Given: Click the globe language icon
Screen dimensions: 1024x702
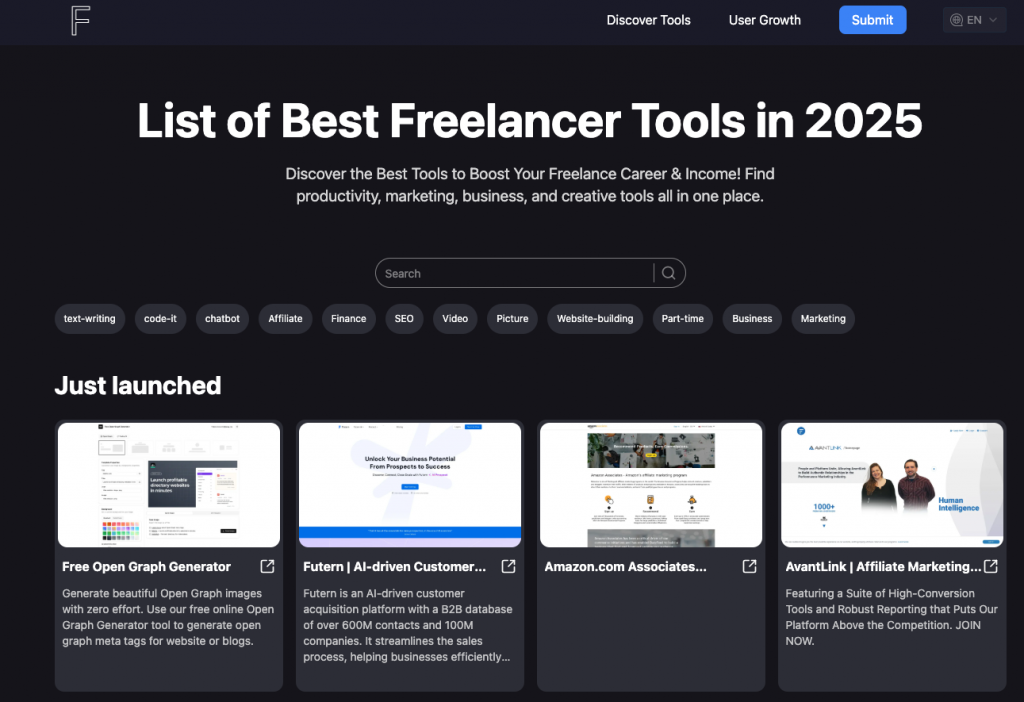Looking at the screenshot, I should (x=956, y=20).
